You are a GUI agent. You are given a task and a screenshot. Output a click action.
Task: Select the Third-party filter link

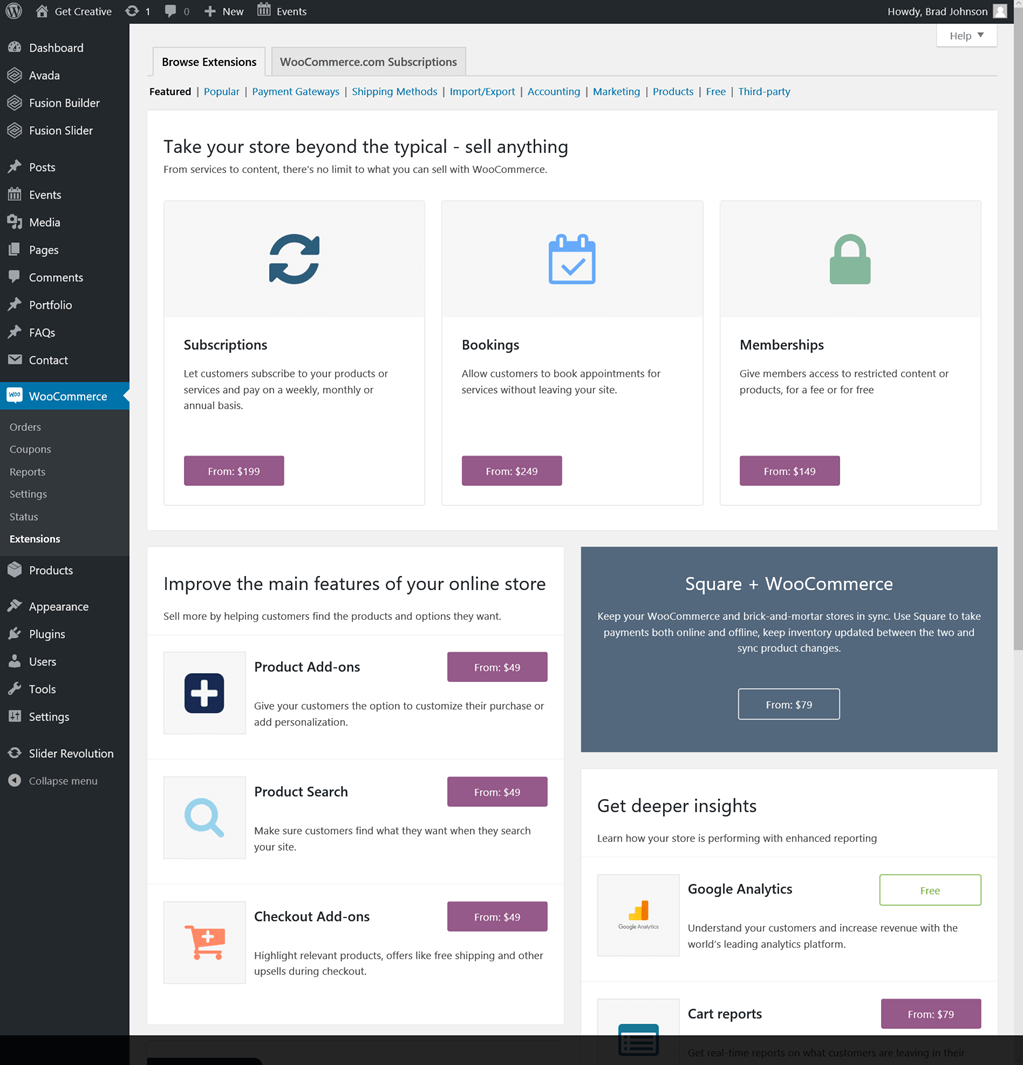click(764, 92)
